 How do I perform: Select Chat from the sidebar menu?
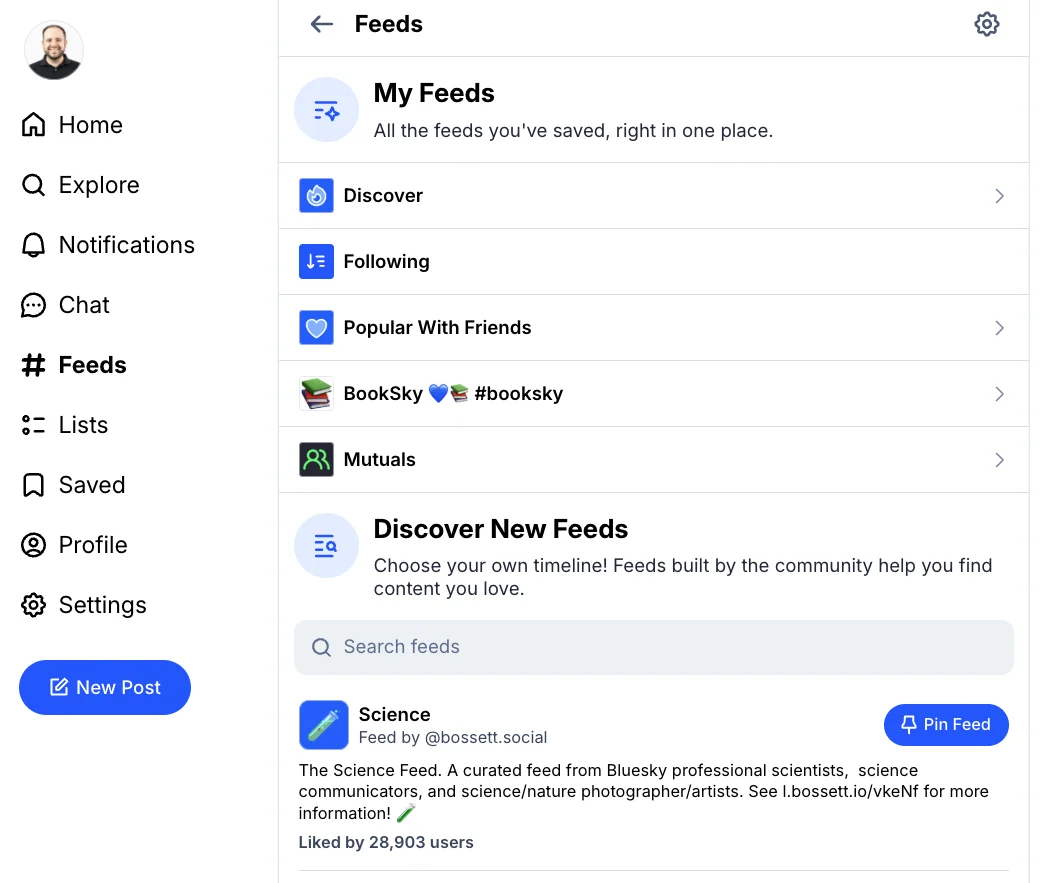(65, 305)
